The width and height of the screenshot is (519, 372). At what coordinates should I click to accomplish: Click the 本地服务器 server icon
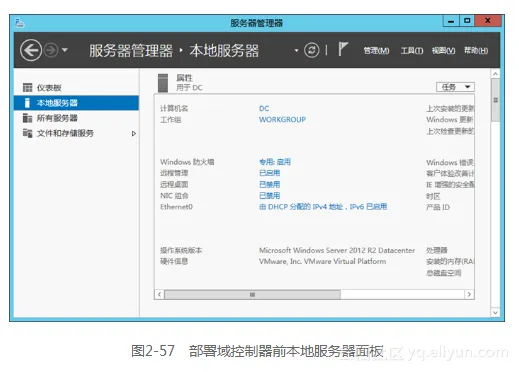click(27, 103)
